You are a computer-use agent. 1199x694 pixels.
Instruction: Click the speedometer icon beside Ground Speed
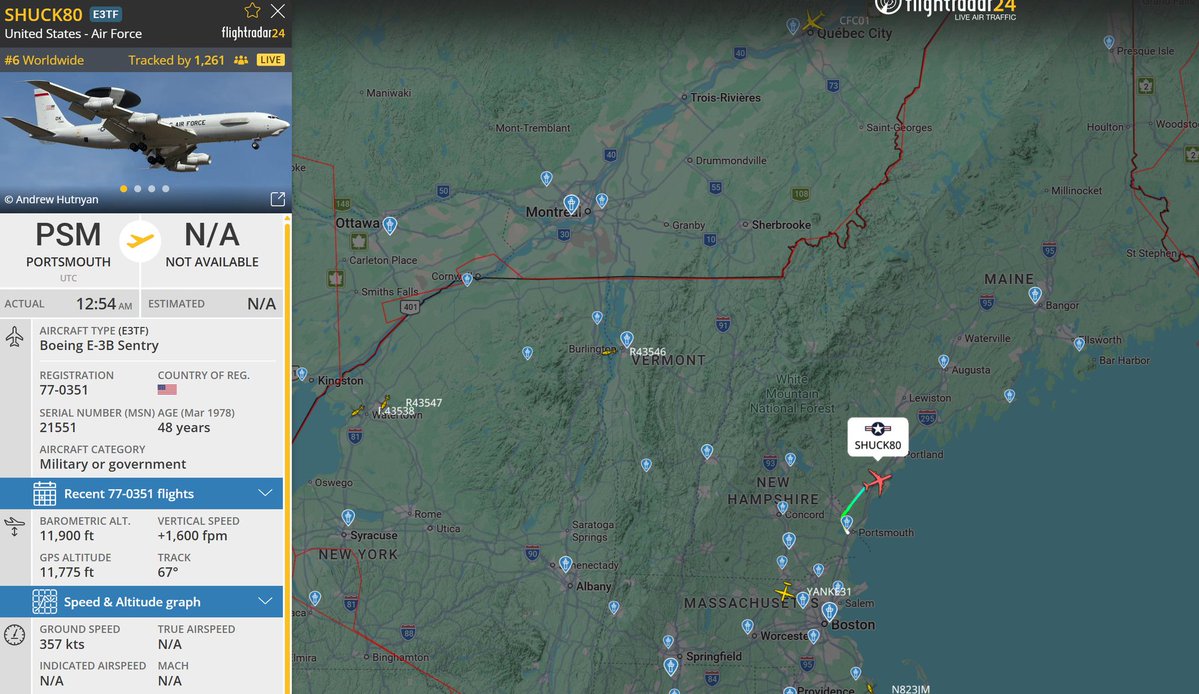point(15,635)
